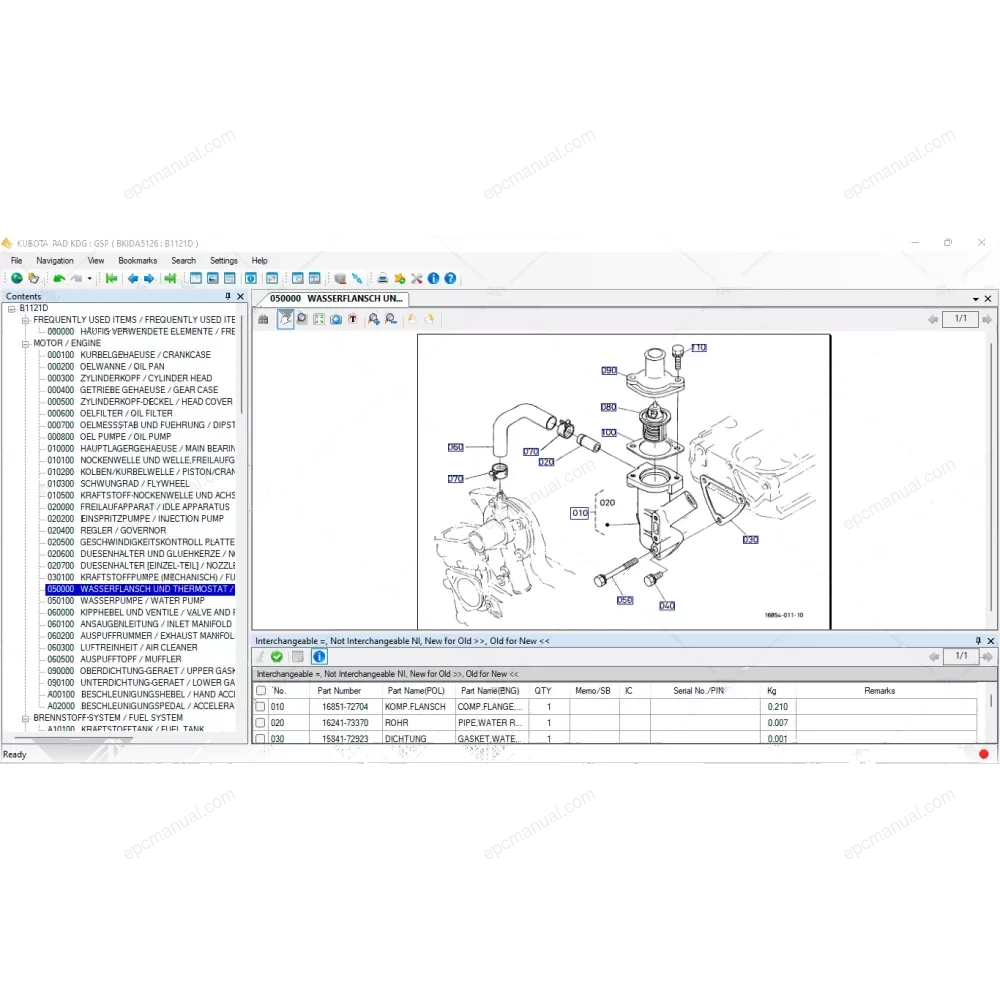Image resolution: width=1000 pixels, height=1000 pixels.
Task: Open dropdown arrow next to redo icon
Action: tap(89, 278)
